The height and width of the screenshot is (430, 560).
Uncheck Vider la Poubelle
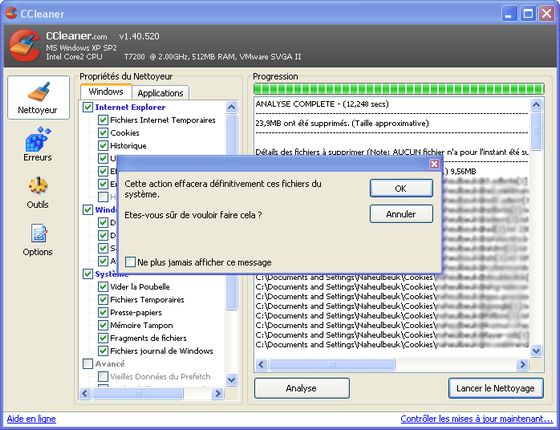pos(103,287)
